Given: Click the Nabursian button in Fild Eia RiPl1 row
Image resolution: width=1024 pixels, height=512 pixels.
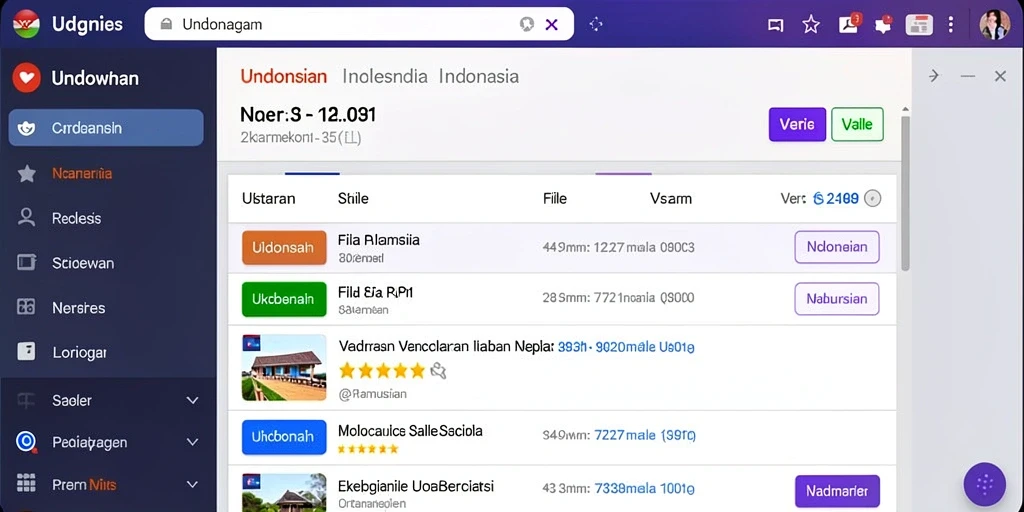Looking at the screenshot, I should pos(837,299).
